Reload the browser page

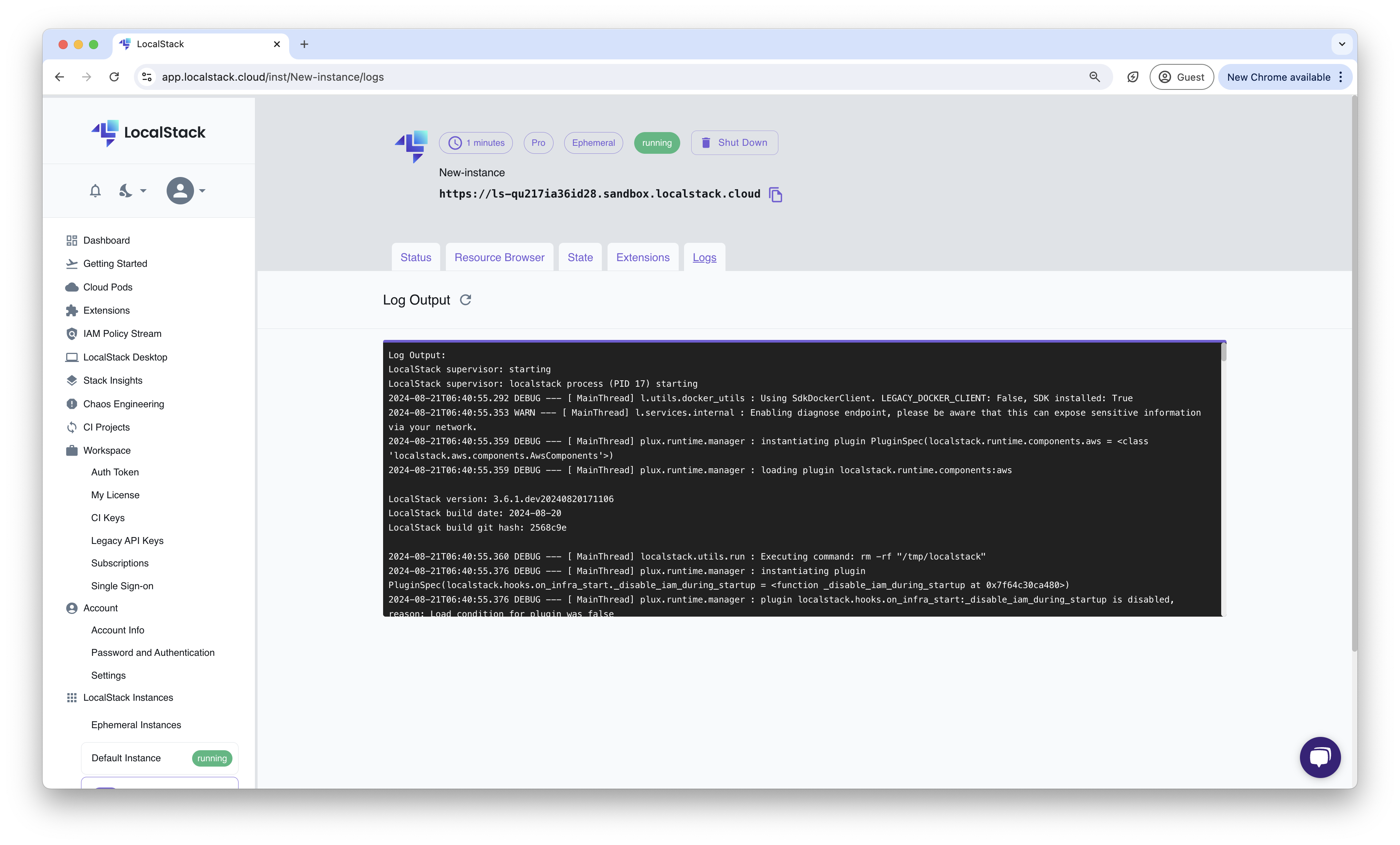[114, 77]
